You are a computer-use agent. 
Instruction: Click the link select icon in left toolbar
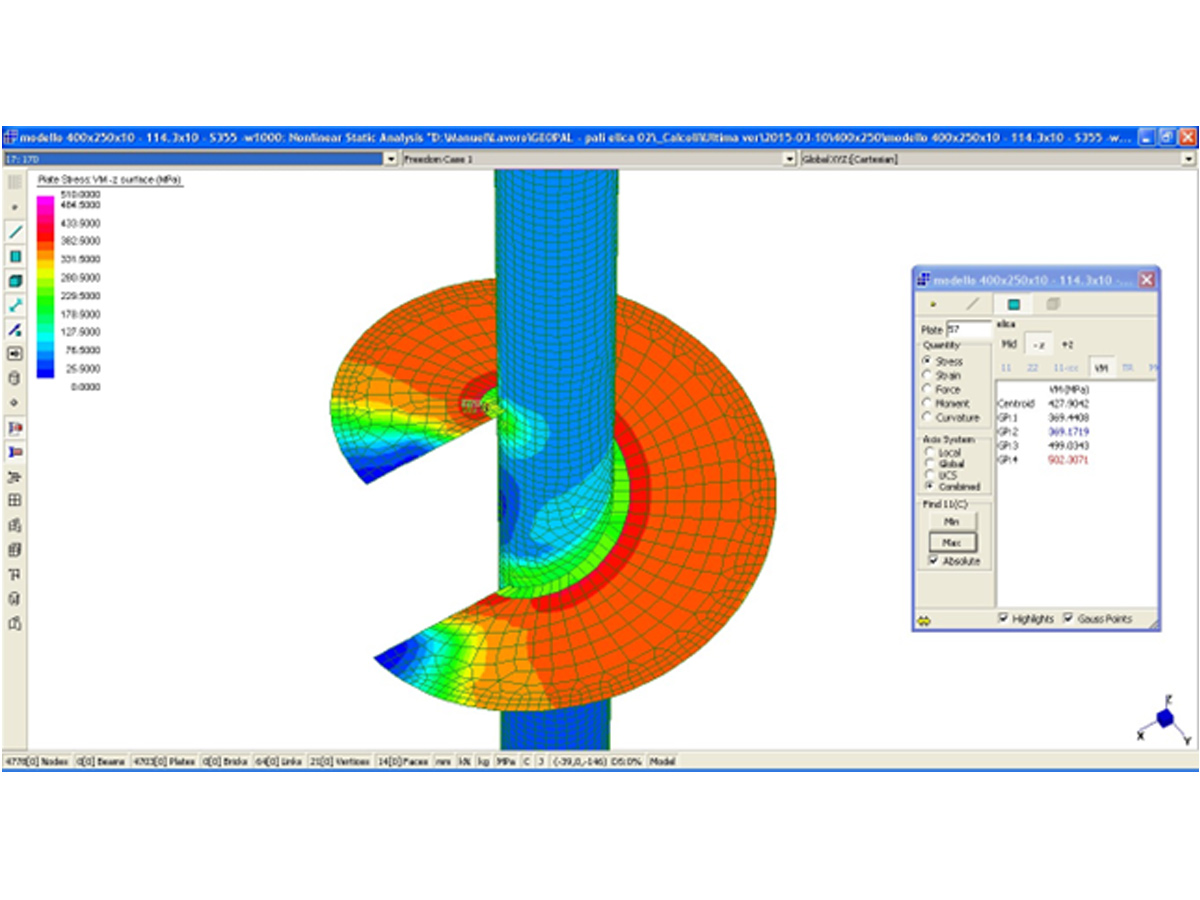pos(15,305)
